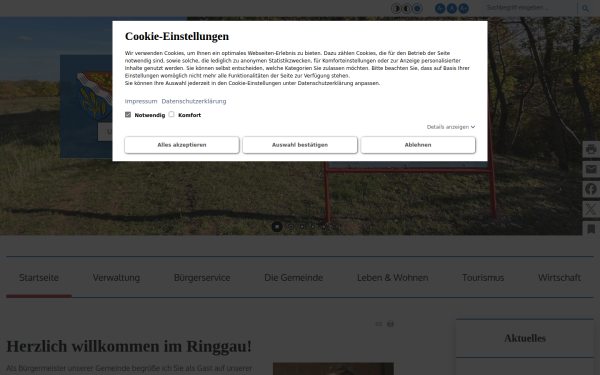Share via the Facebook side icon
The width and height of the screenshot is (600, 375).
click(591, 189)
